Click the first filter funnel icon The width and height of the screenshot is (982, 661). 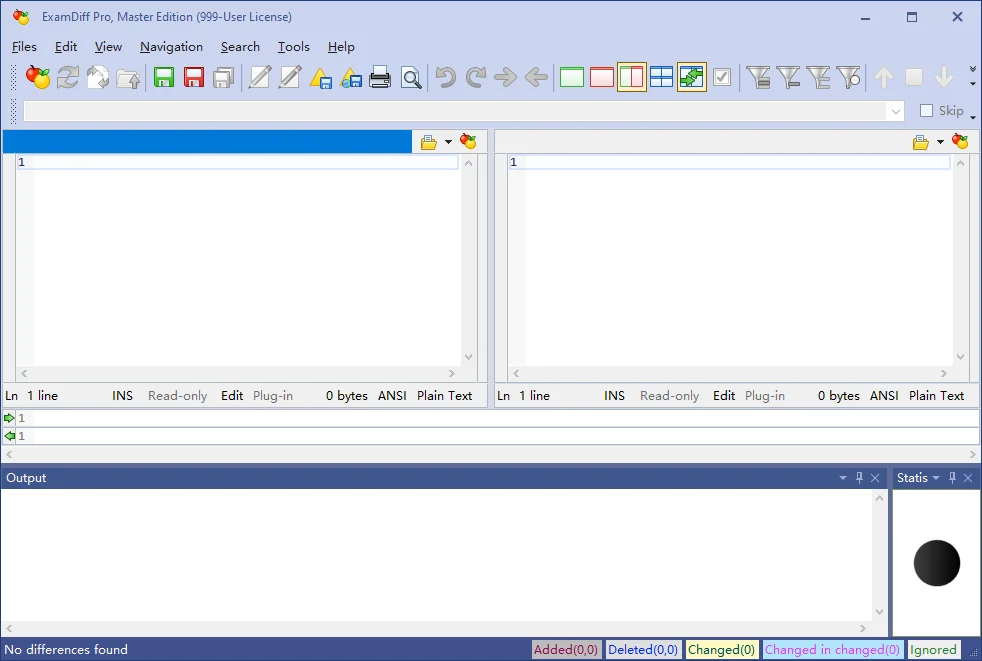click(x=758, y=78)
